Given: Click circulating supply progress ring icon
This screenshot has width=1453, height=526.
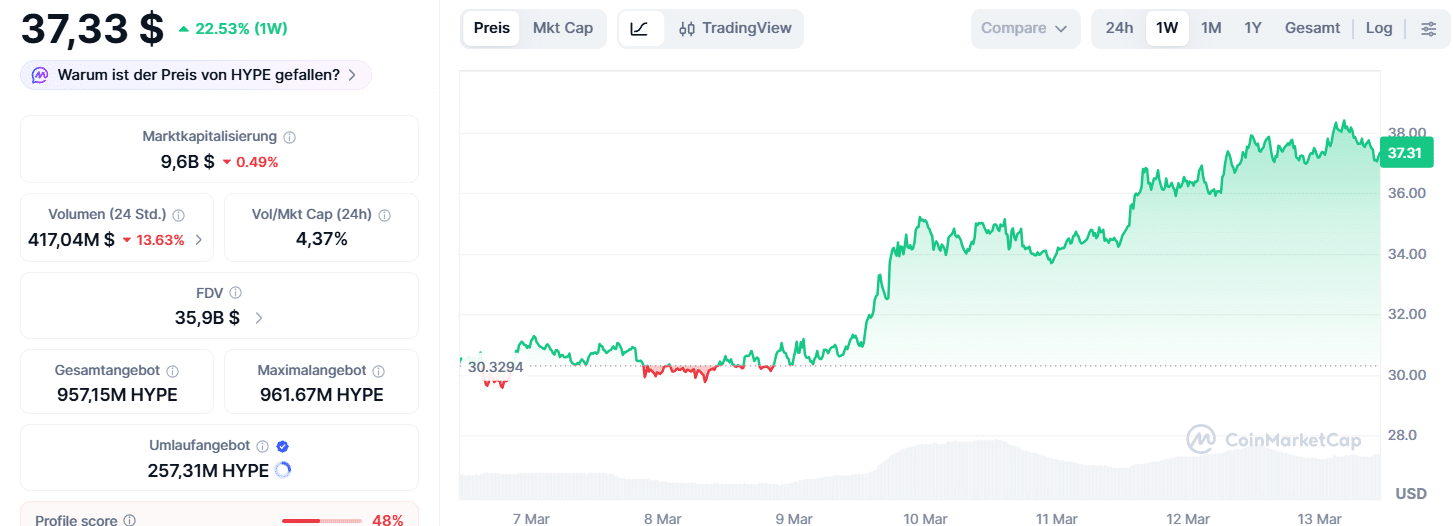Looking at the screenshot, I should [x=282, y=470].
